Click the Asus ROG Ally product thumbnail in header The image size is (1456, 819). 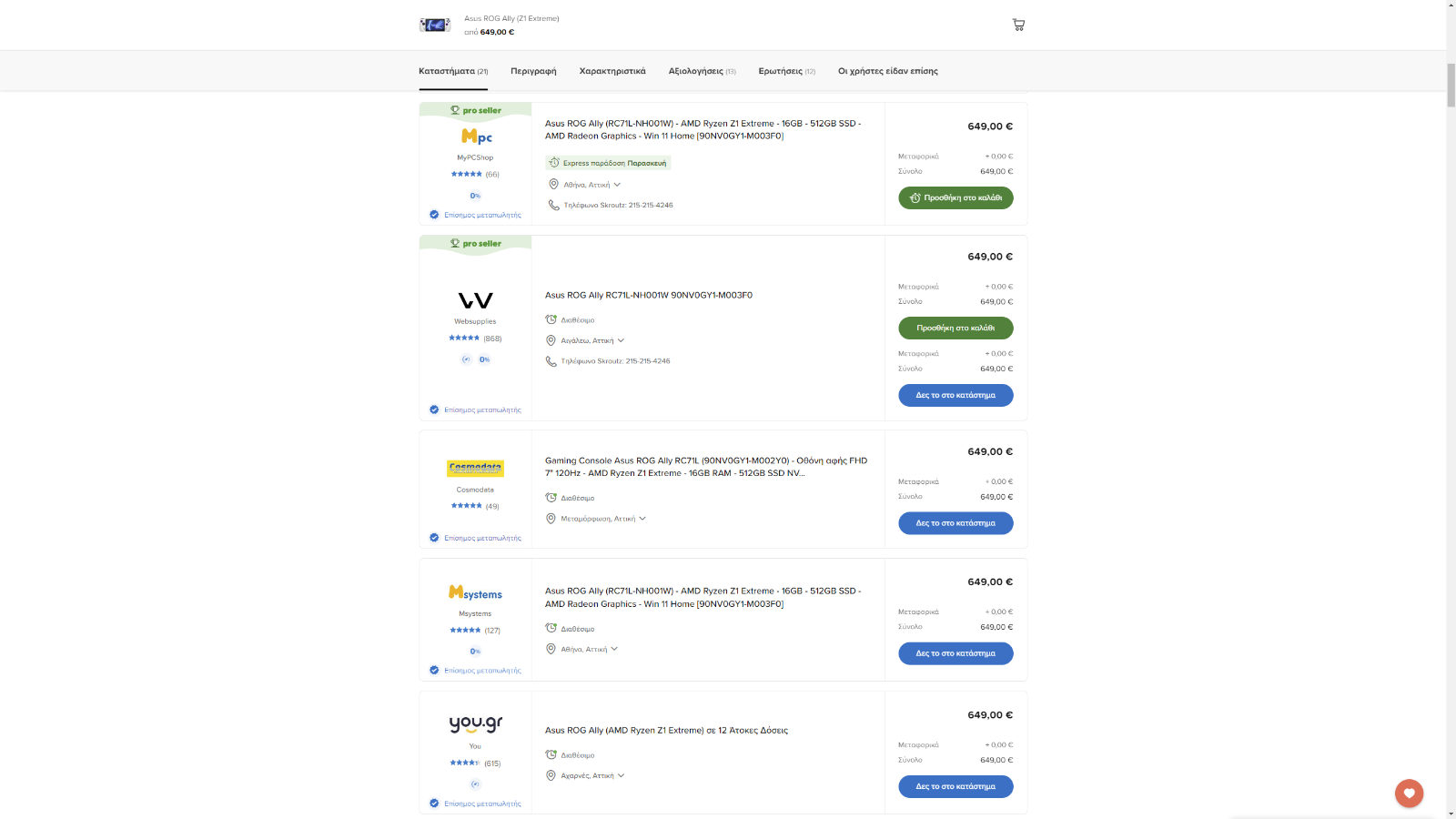tap(435, 25)
